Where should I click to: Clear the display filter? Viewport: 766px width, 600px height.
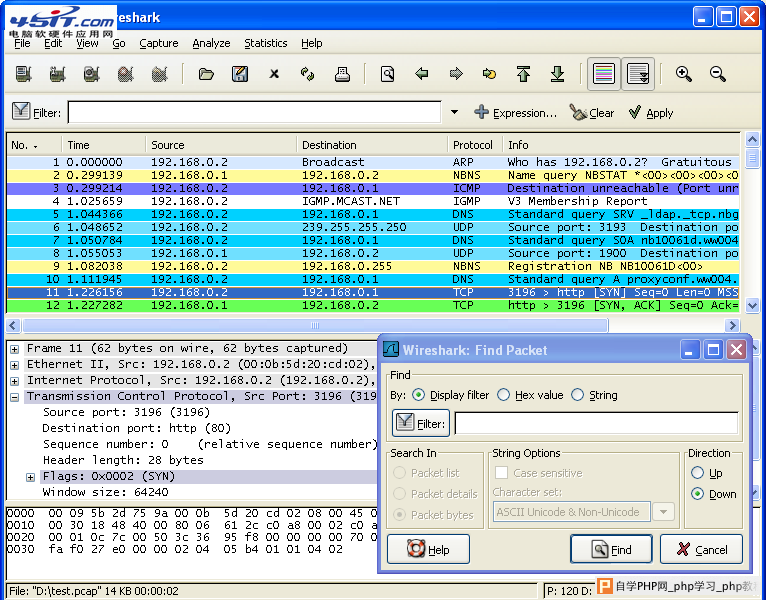coord(592,113)
